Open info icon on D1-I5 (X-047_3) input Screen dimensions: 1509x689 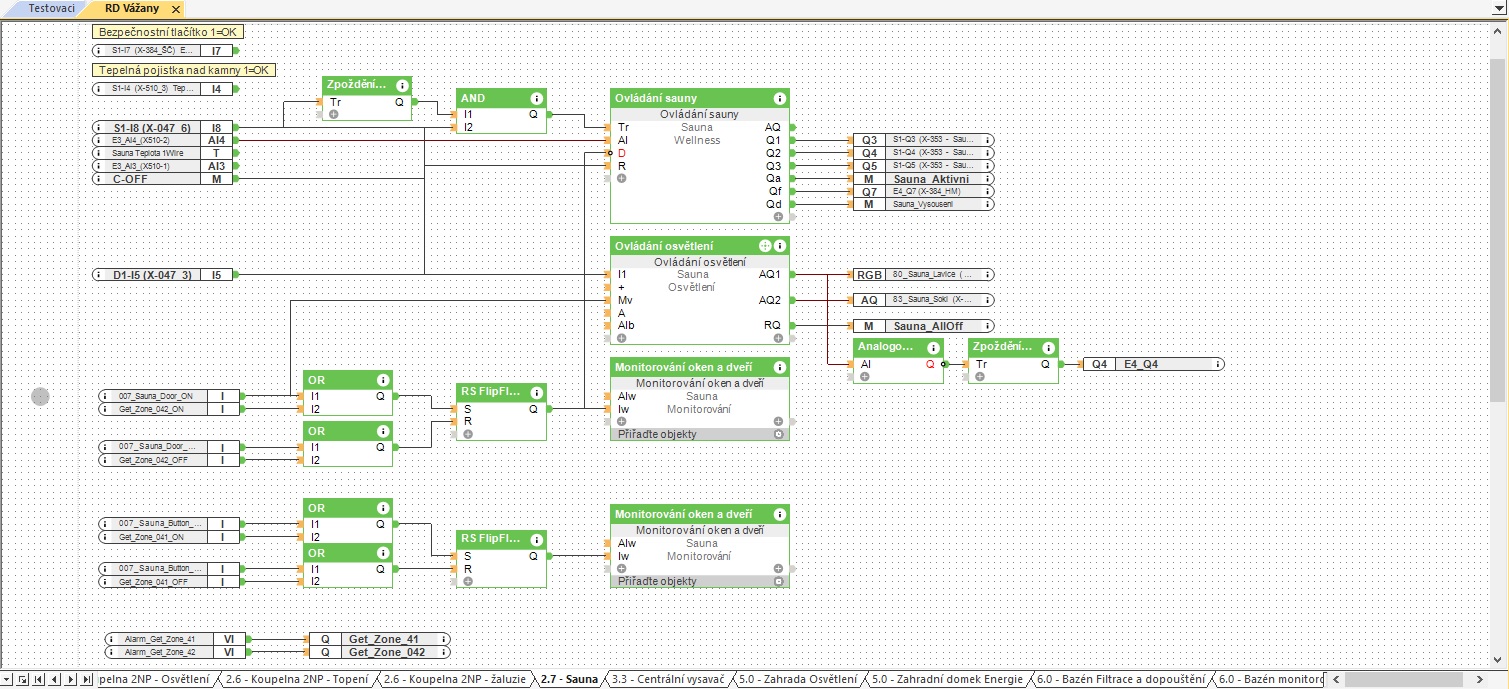coord(98,274)
